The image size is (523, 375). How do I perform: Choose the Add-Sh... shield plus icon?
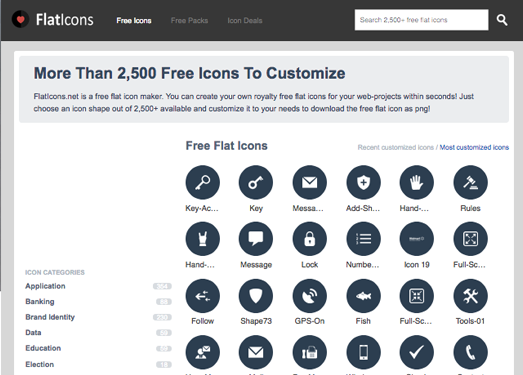click(x=363, y=182)
